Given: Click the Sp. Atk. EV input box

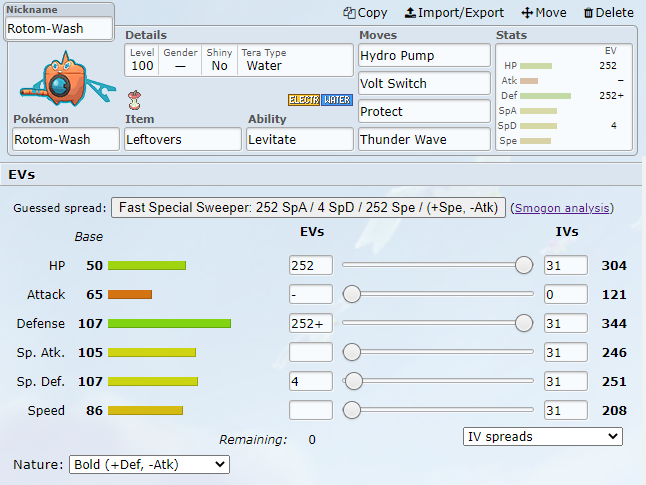Looking at the screenshot, I should pyautogui.click(x=311, y=352).
